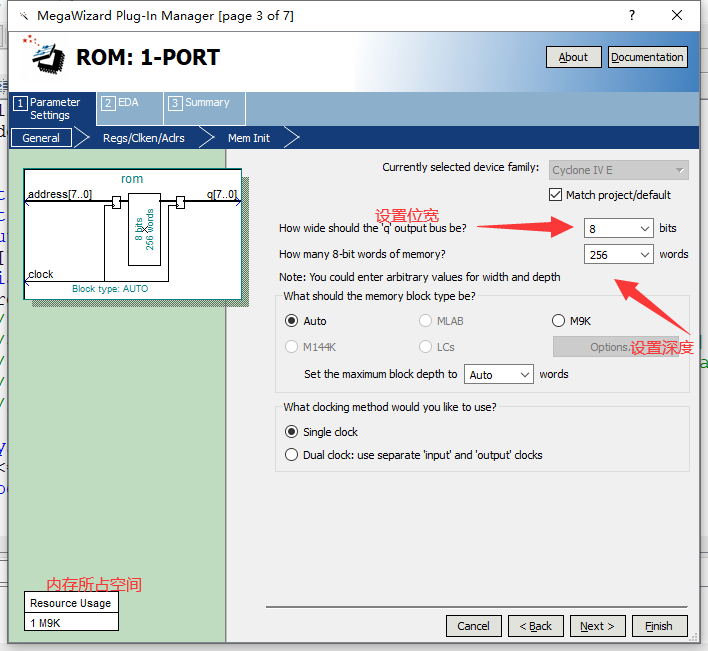708x651 pixels.
Task: Click the q[7..0] output port label
Action: coord(221,194)
